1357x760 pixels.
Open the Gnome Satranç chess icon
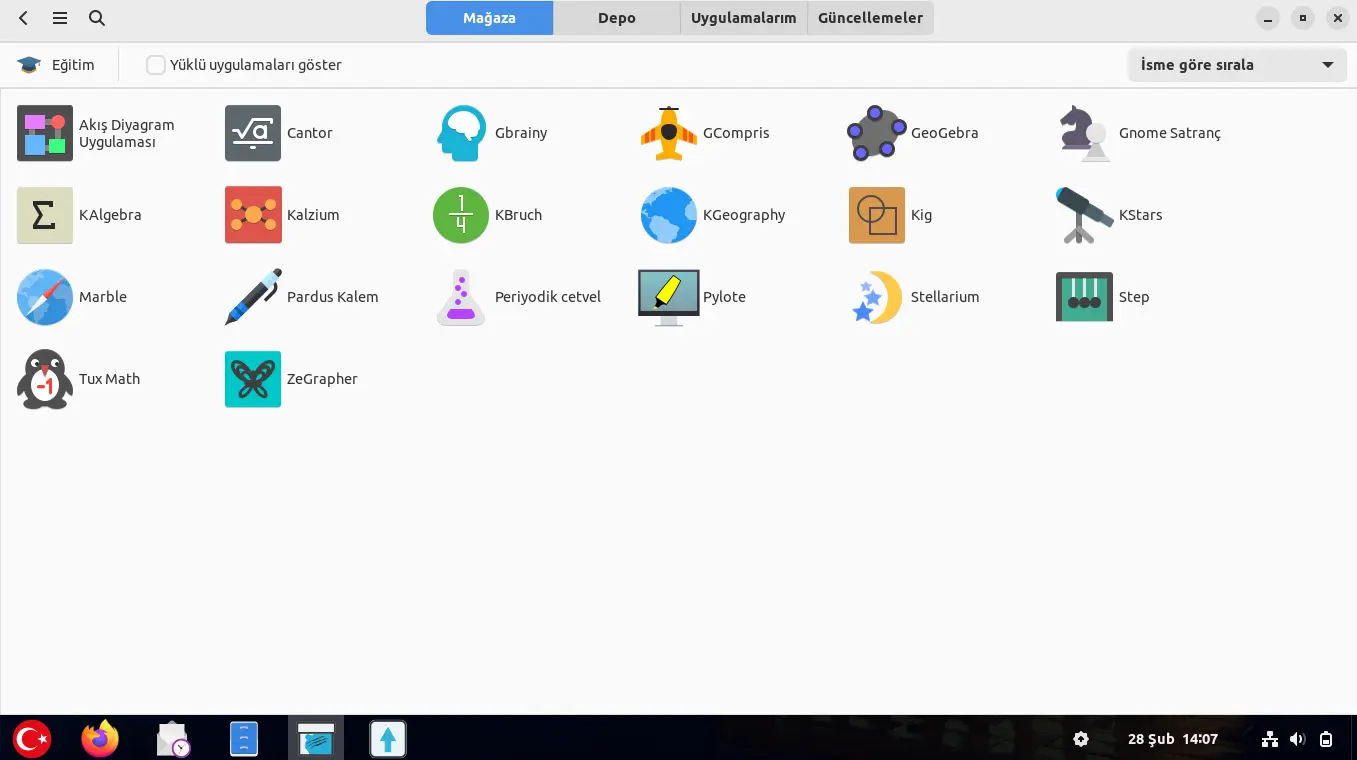pyautogui.click(x=1085, y=133)
